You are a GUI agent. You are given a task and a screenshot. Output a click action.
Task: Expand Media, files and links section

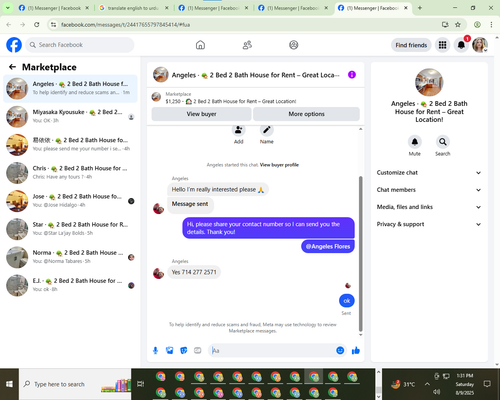tap(429, 207)
